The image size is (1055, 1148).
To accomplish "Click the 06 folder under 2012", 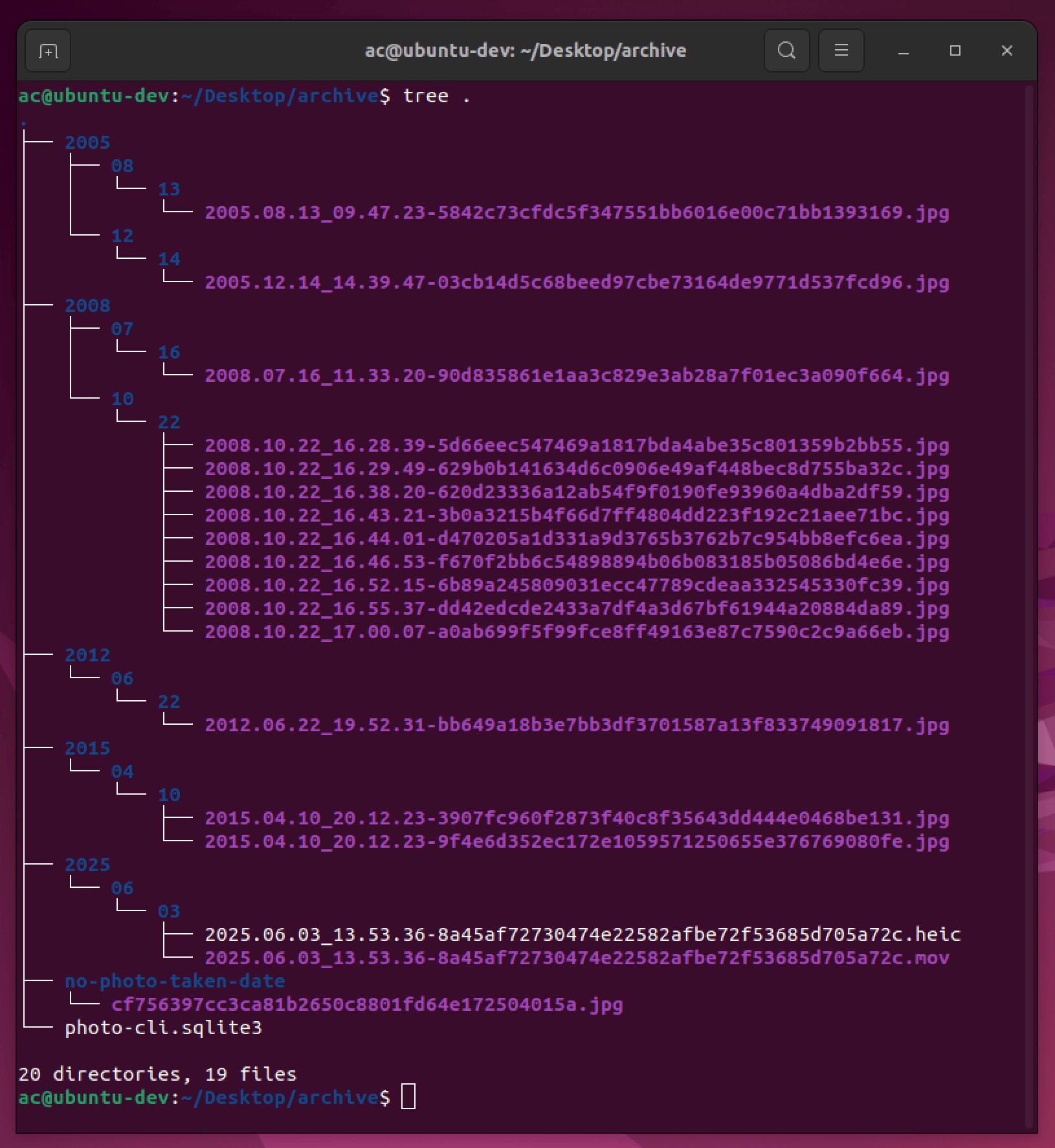I will pyautogui.click(x=122, y=678).
